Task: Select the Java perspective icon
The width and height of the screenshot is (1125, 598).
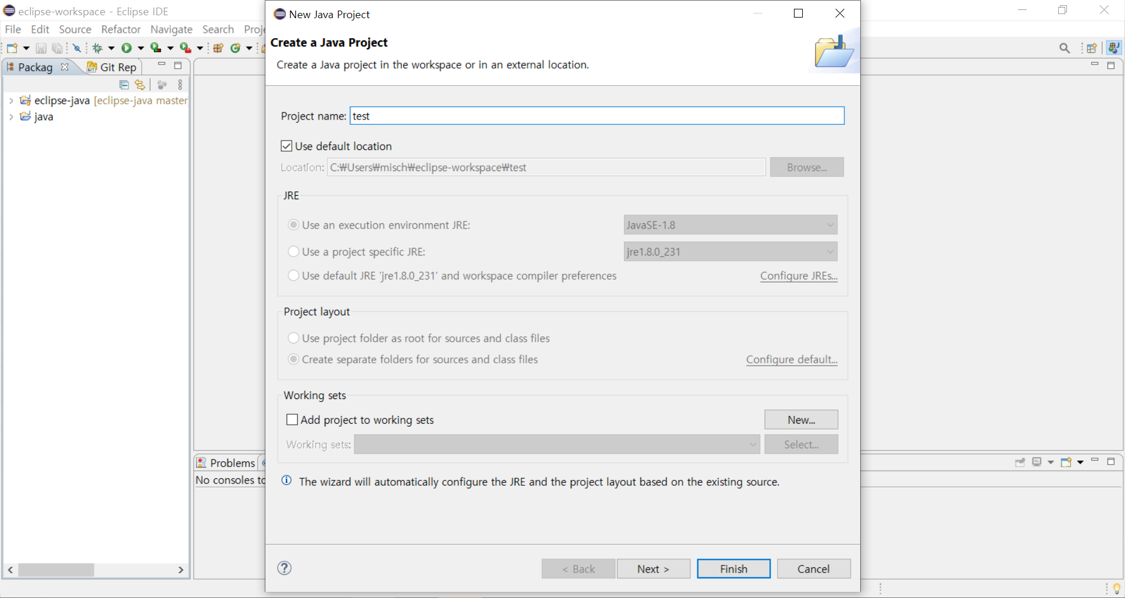Action: (1114, 47)
